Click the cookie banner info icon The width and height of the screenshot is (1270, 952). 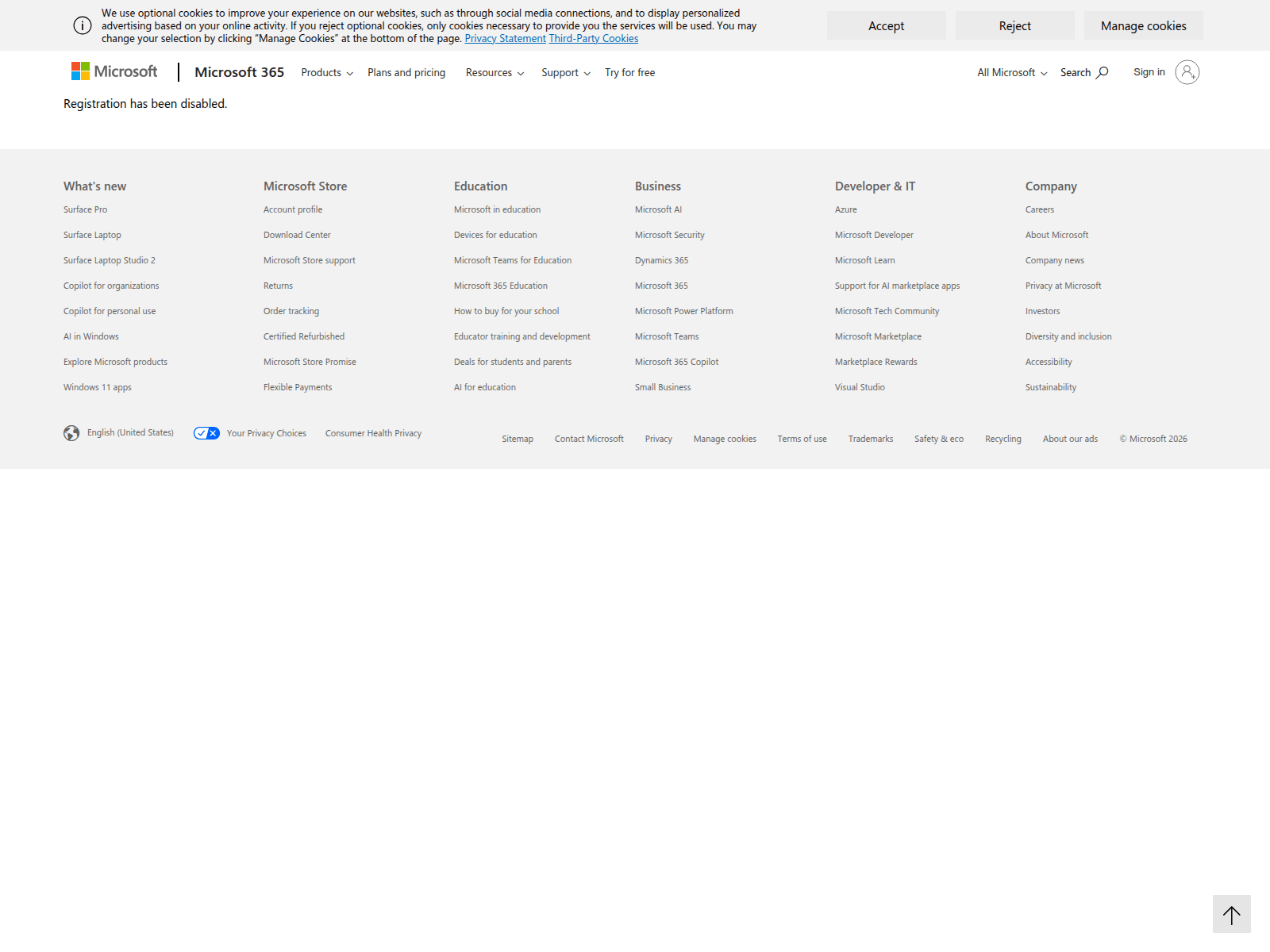[83, 25]
